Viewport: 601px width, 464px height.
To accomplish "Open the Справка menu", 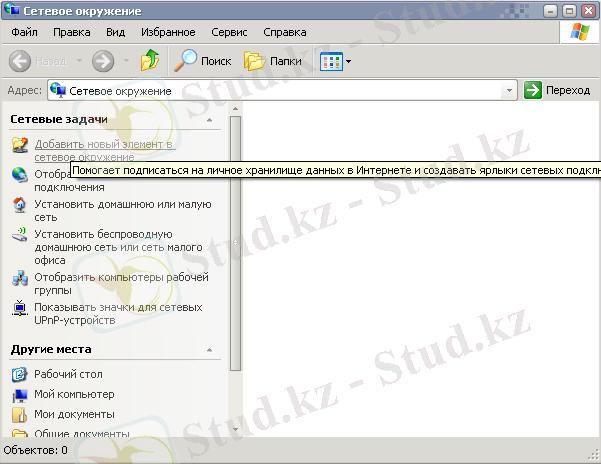I will coord(285,32).
